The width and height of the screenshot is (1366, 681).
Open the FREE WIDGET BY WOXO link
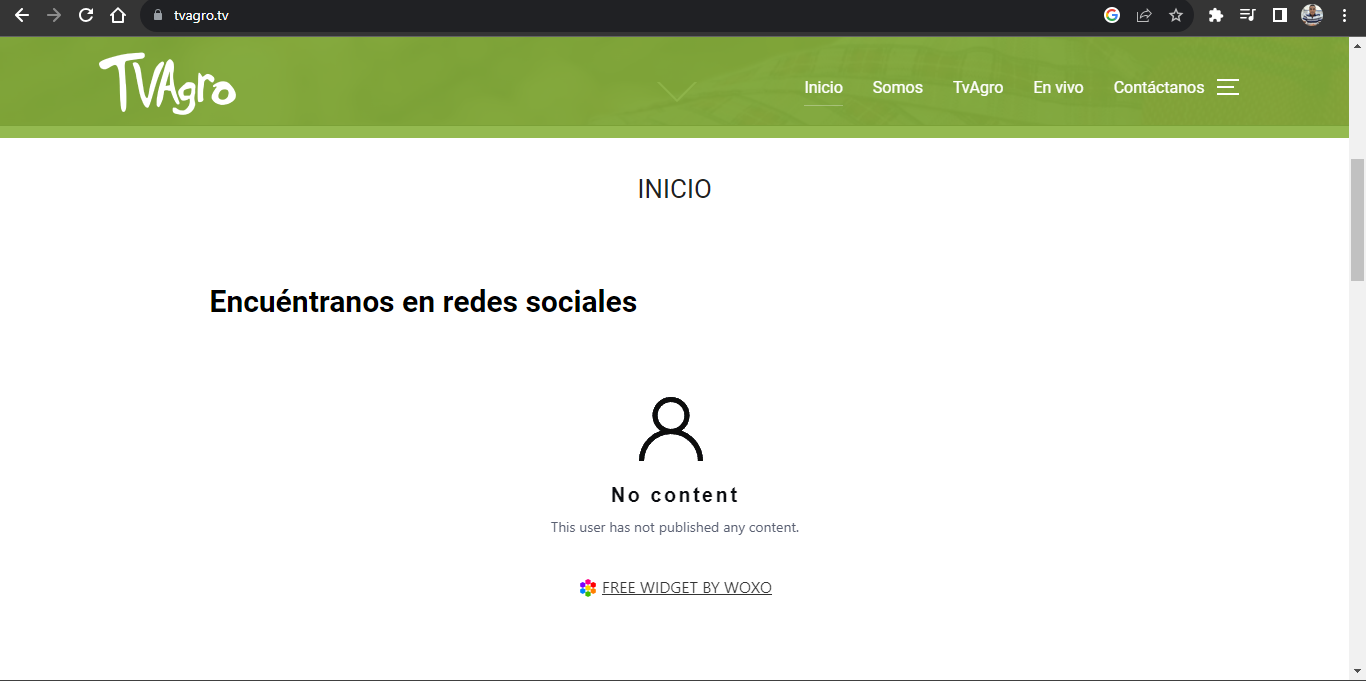click(687, 588)
